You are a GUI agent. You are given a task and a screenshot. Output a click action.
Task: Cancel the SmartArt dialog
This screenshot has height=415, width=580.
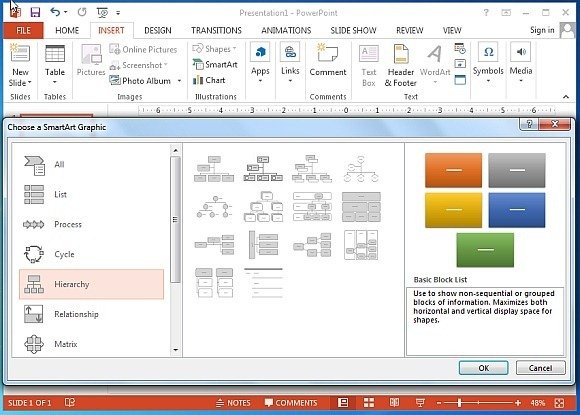tap(540, 368)
